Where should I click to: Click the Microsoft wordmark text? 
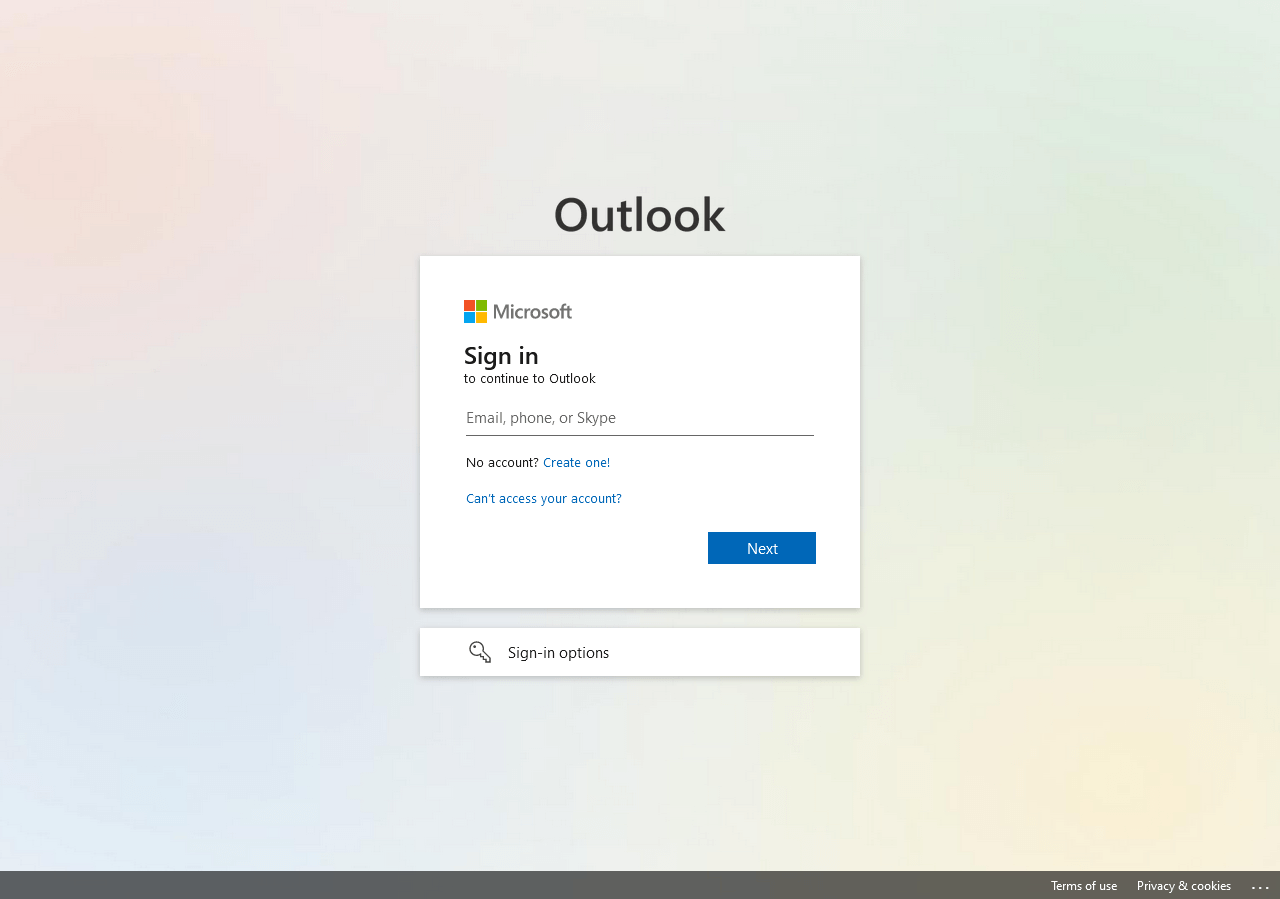[x=532, y=312]
